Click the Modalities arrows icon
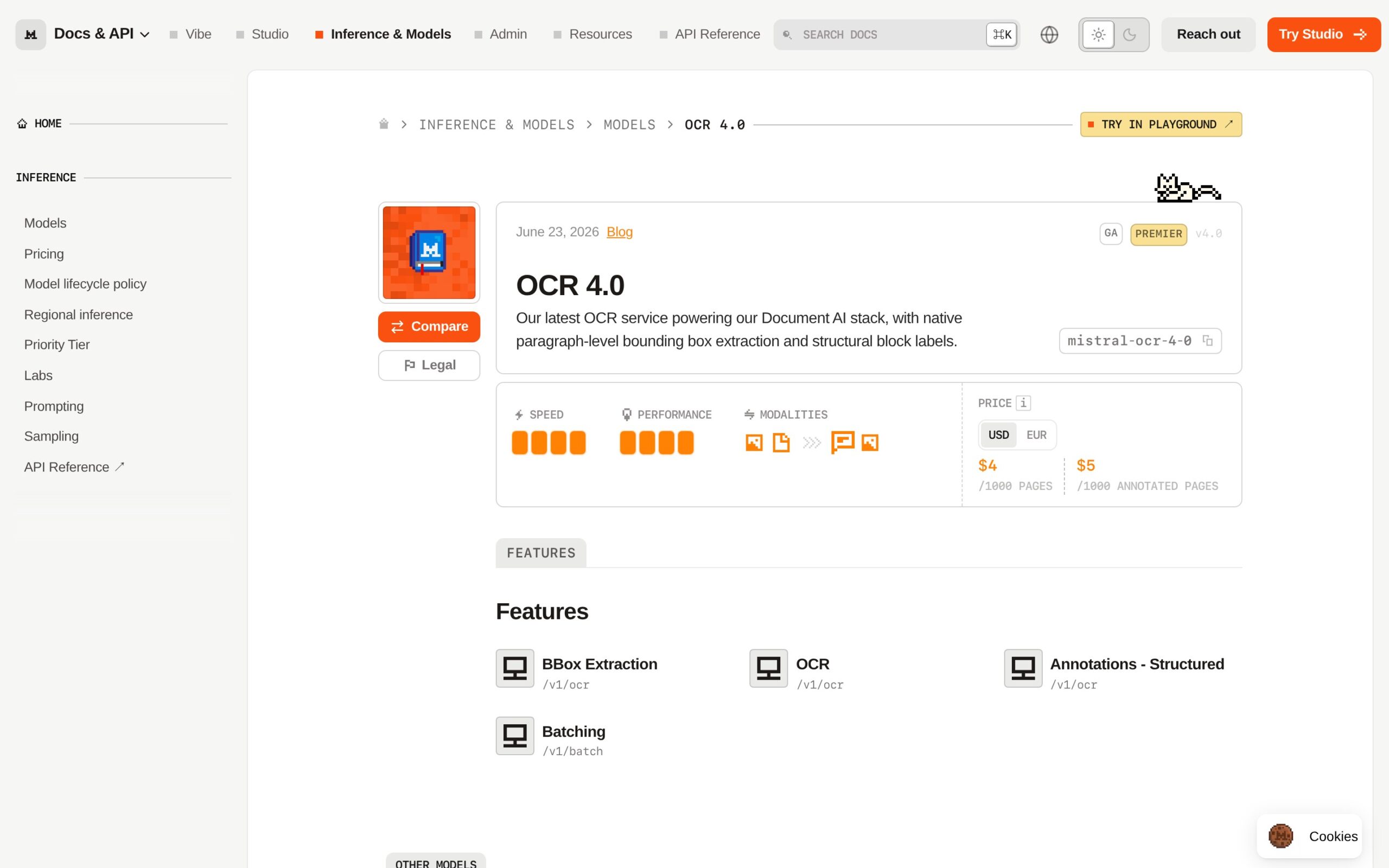 (x=749, y=414)
